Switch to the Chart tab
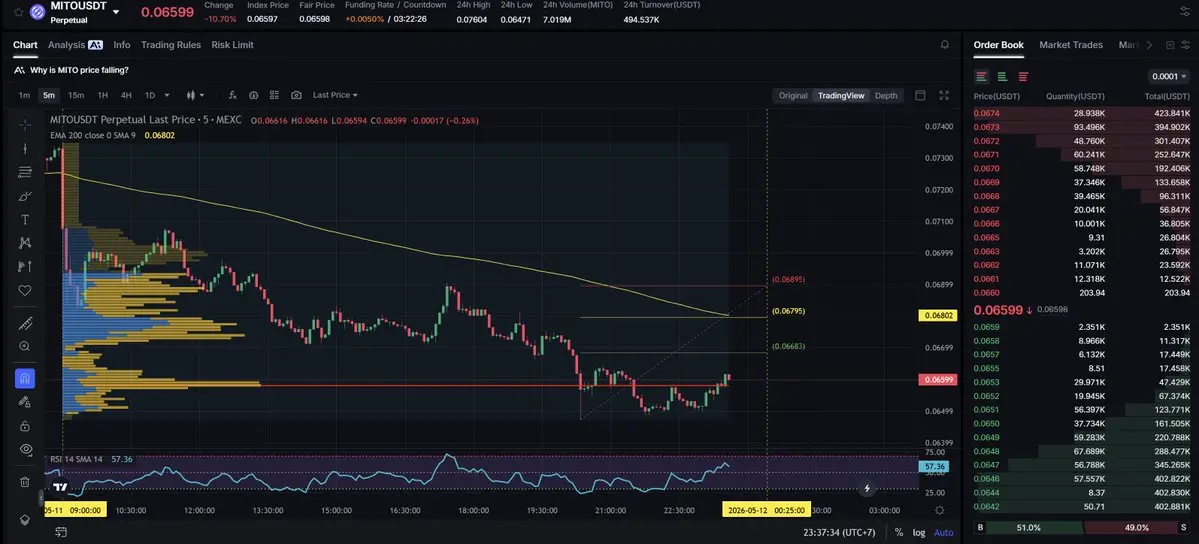This screenshot has height=544, width=1199. coord(25,45)
